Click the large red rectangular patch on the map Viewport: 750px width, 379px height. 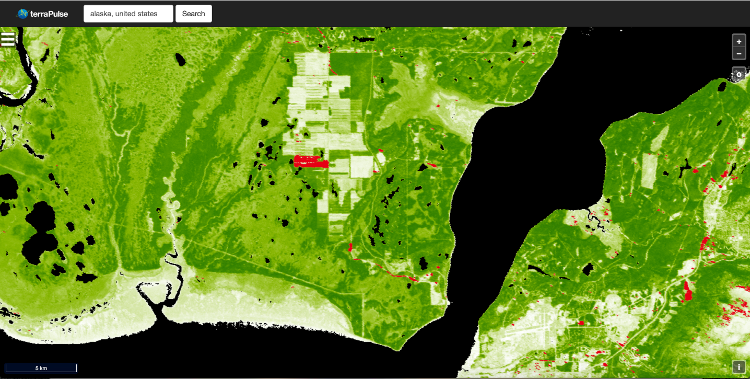(x=310, y=161)
